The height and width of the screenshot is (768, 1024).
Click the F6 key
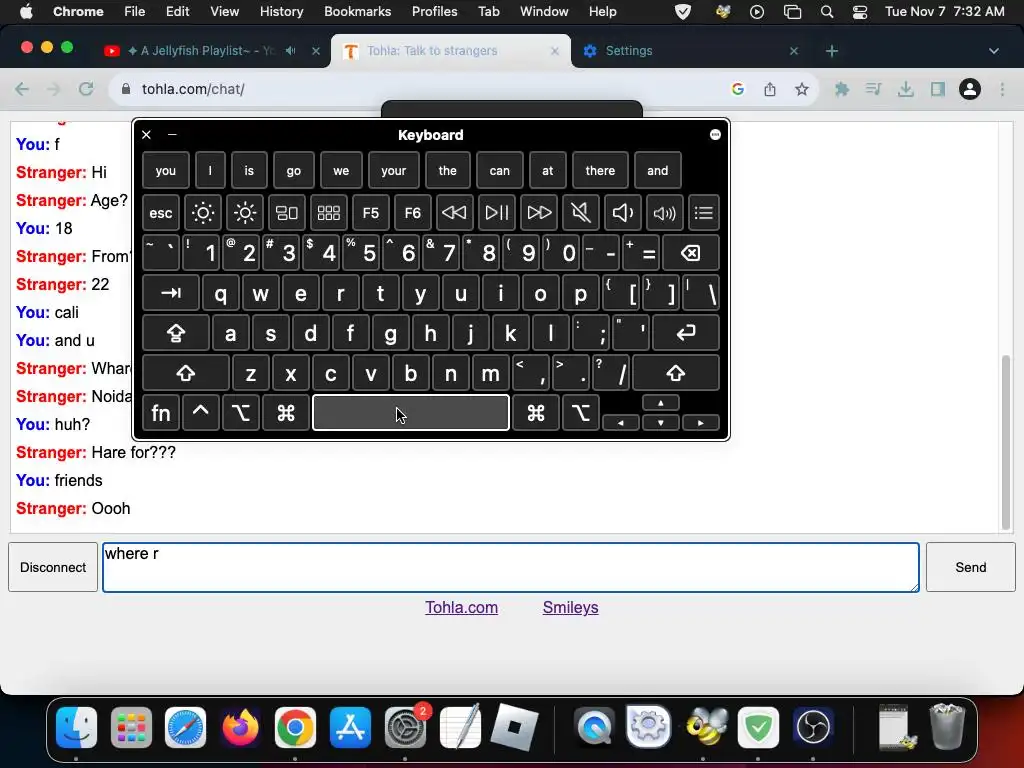[x=413, y=212]
